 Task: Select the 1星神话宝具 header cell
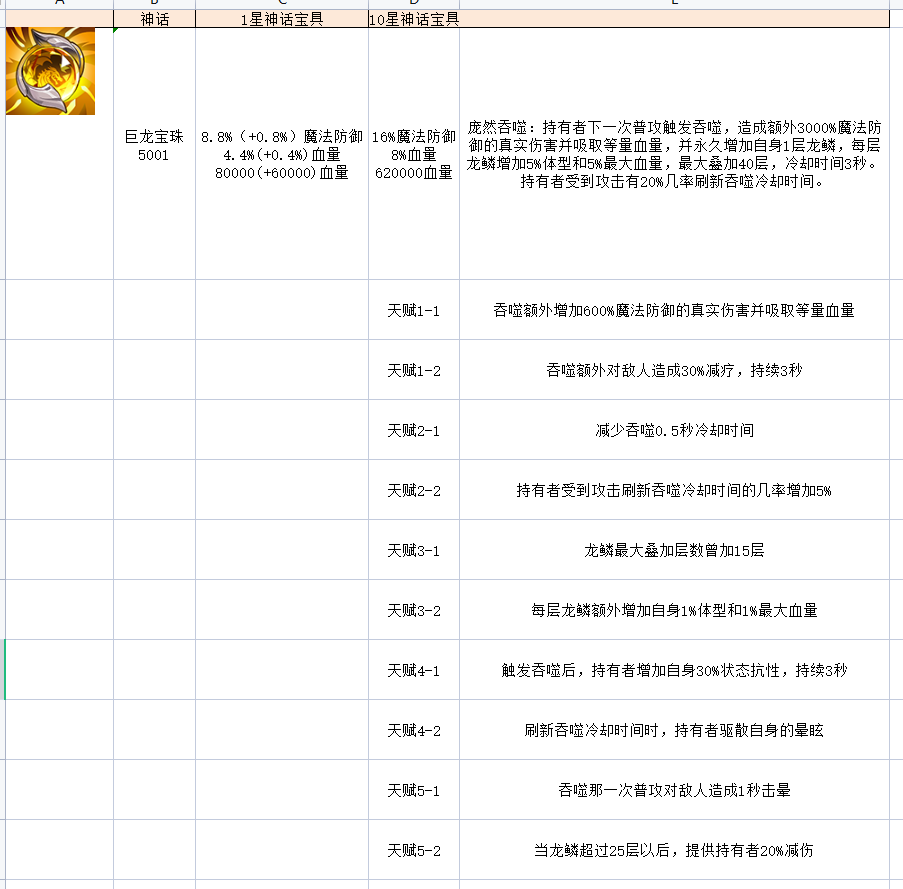pos(282,19)
